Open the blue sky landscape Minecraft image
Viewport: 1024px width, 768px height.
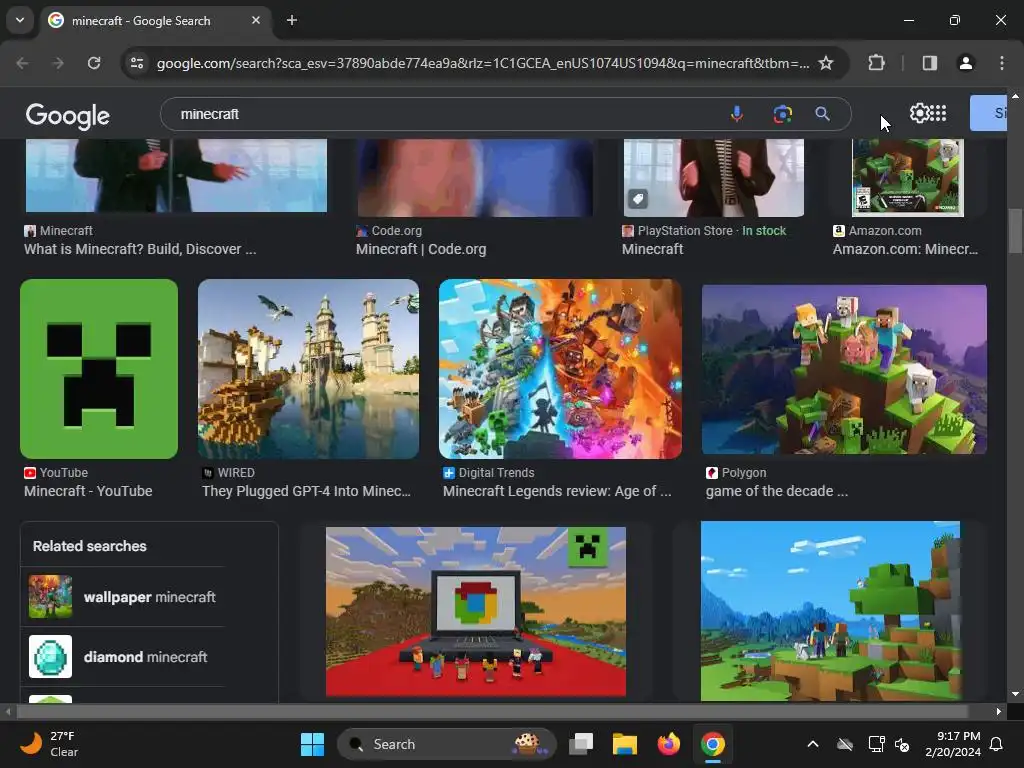click(830, 611)
